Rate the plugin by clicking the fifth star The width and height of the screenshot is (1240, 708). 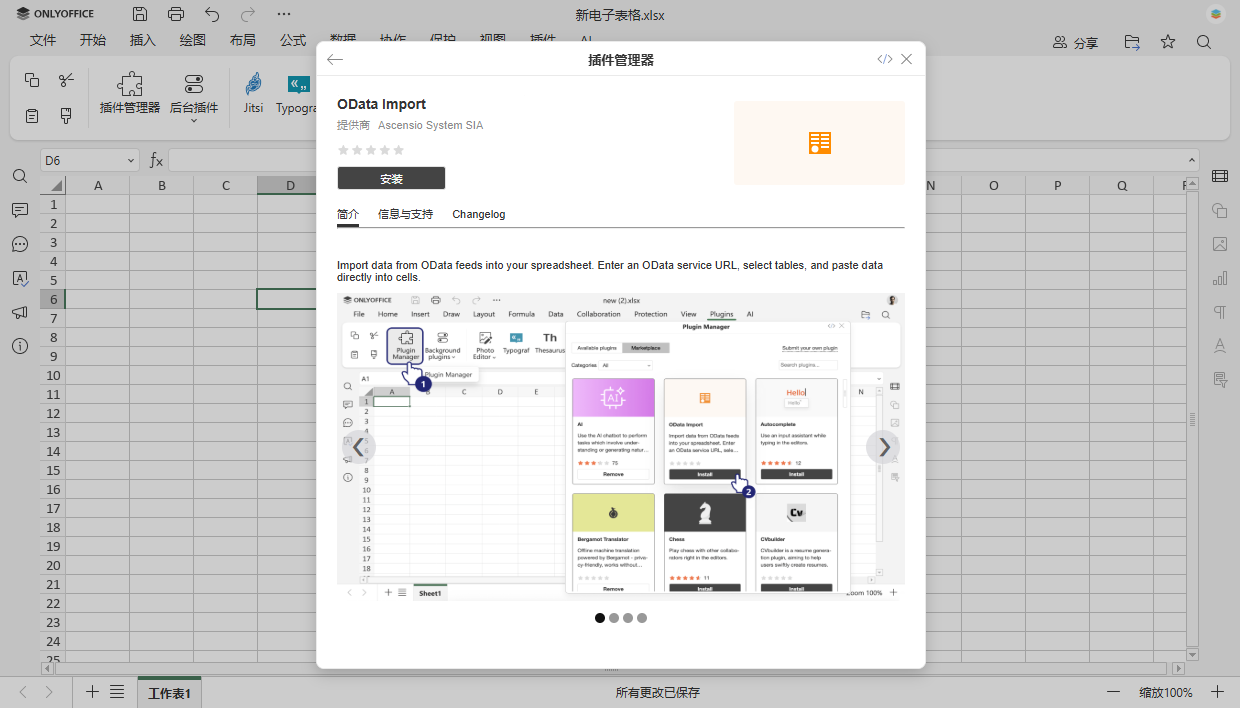point(398,149)
